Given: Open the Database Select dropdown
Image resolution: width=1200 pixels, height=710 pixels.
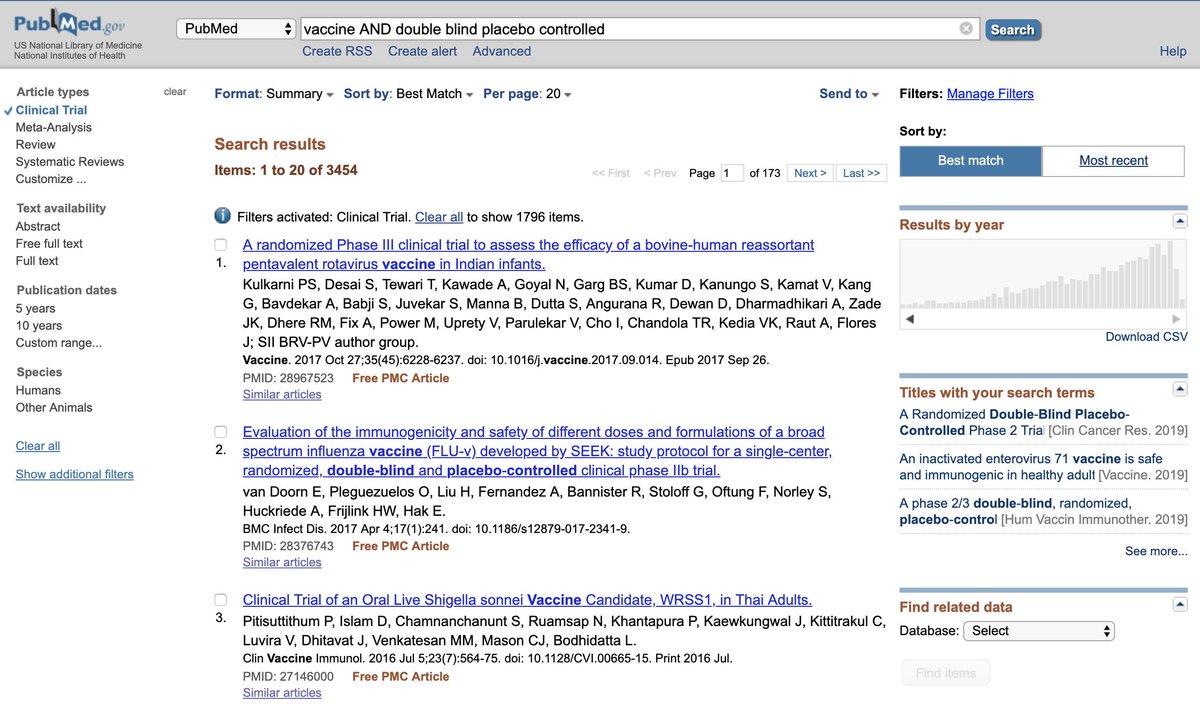Looking at the screenshot, I should (x=1039, y=631).
